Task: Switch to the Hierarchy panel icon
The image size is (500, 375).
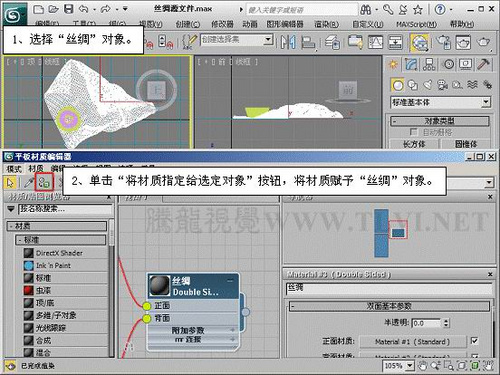Action: (429, 64)
